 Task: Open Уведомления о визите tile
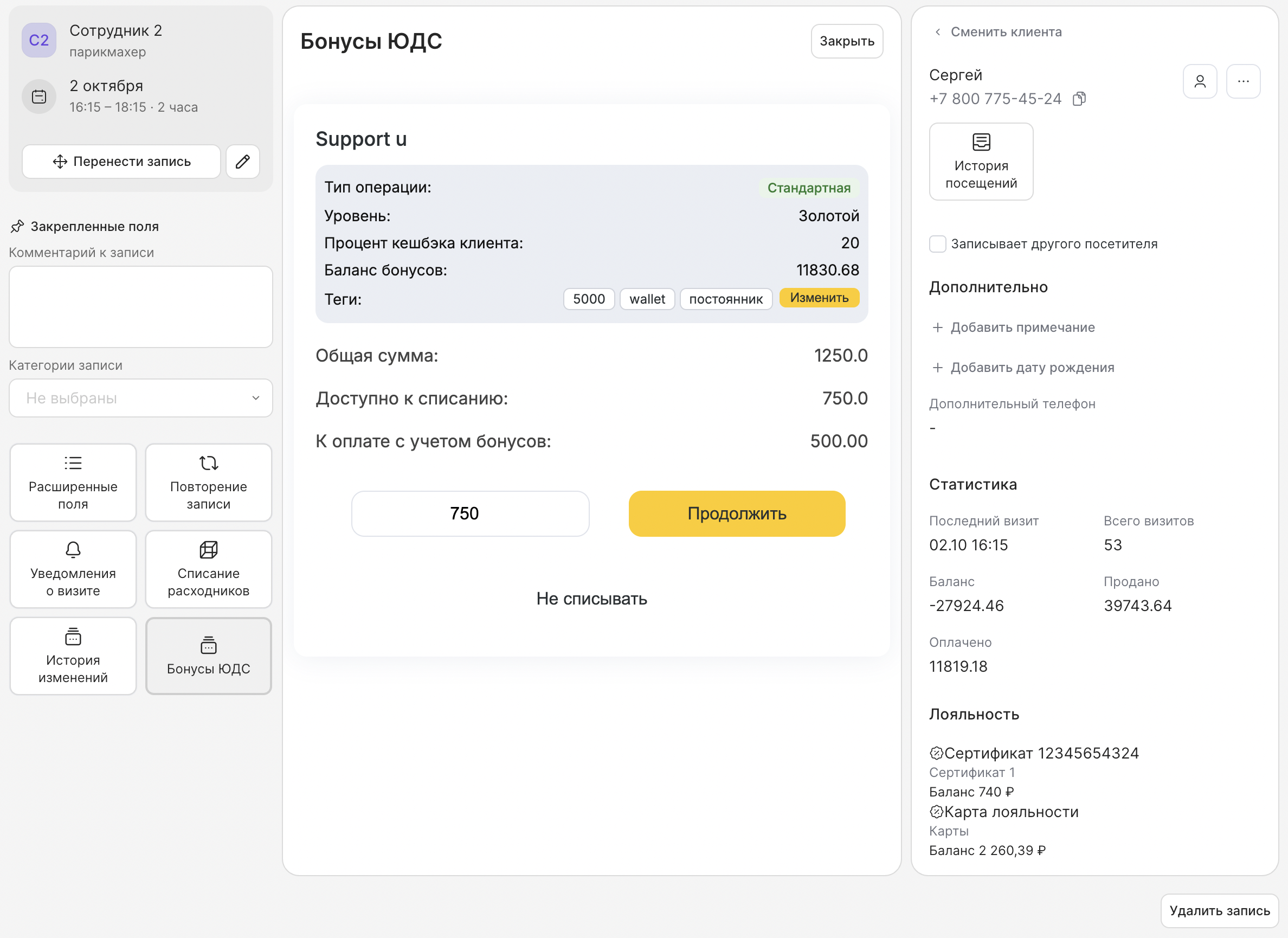tap(73, 569)
